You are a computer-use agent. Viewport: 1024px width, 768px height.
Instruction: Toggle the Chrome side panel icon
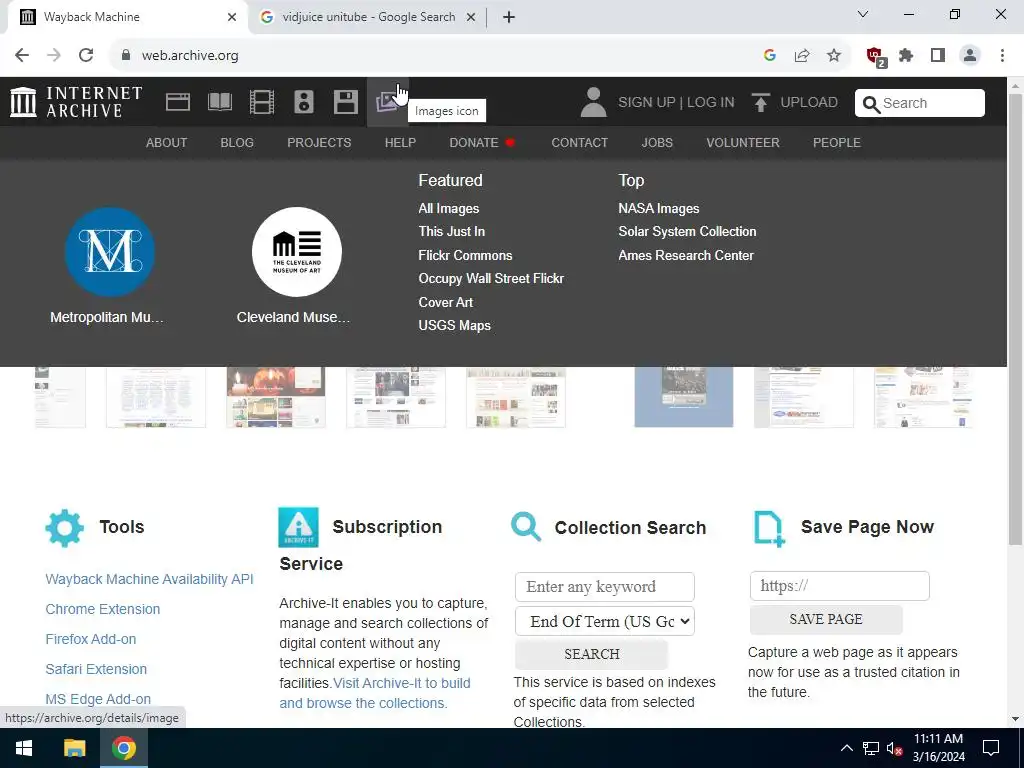point(938,56)
